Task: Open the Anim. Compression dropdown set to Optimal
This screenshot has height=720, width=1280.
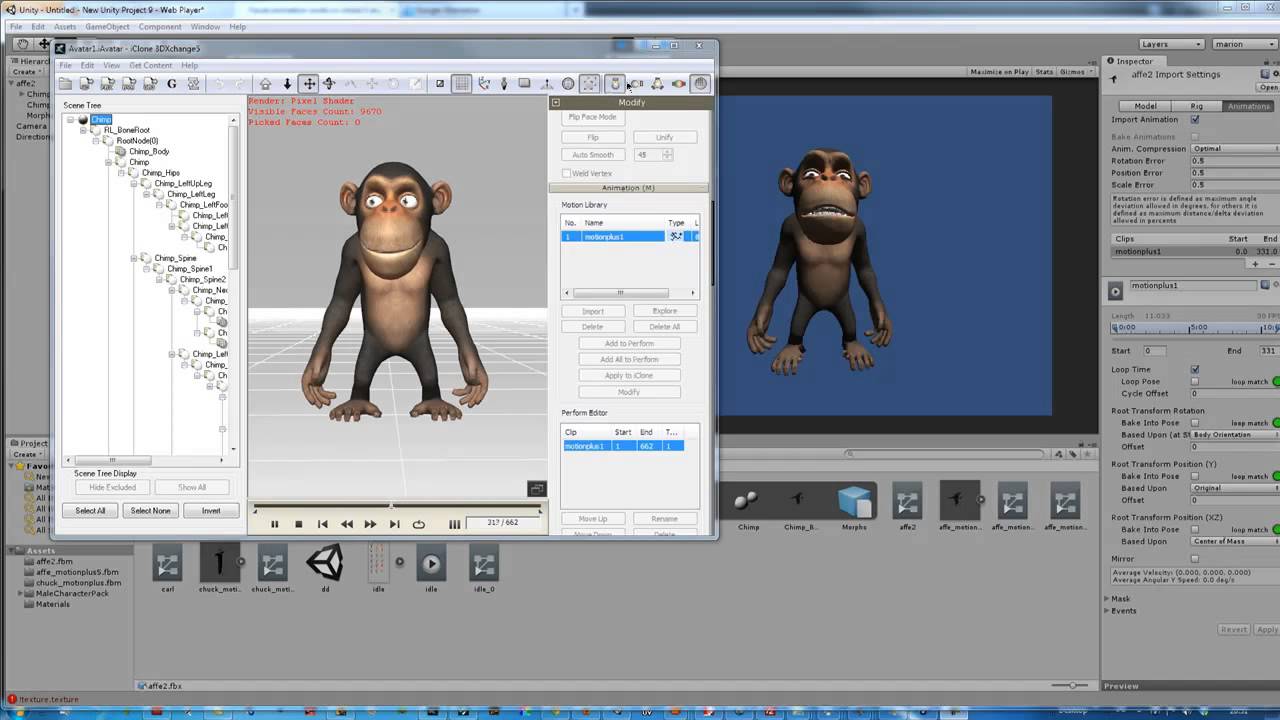Action: click(x=1235, y=148)
